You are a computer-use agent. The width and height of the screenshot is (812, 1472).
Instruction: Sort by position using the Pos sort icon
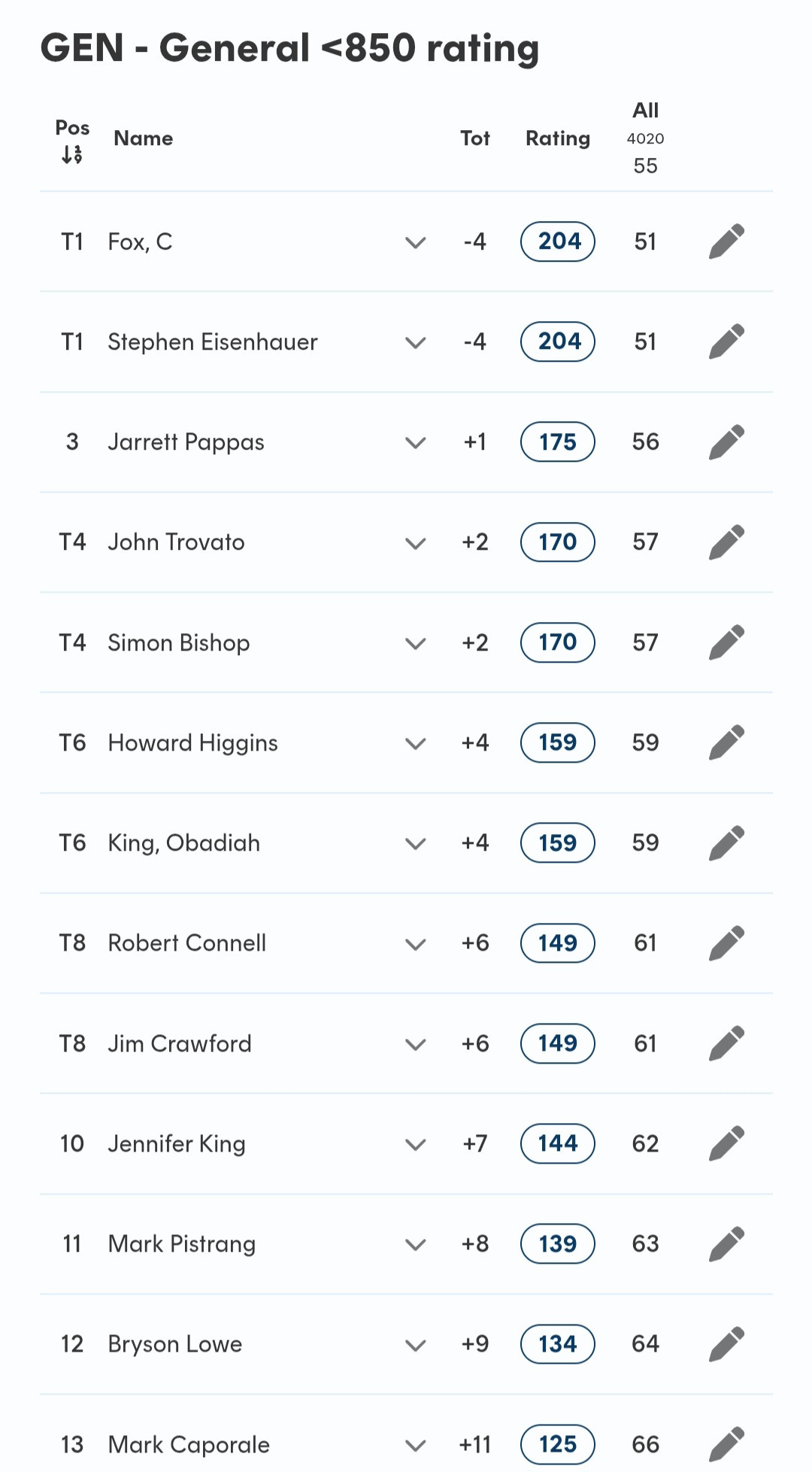click(x=72, y=155)
